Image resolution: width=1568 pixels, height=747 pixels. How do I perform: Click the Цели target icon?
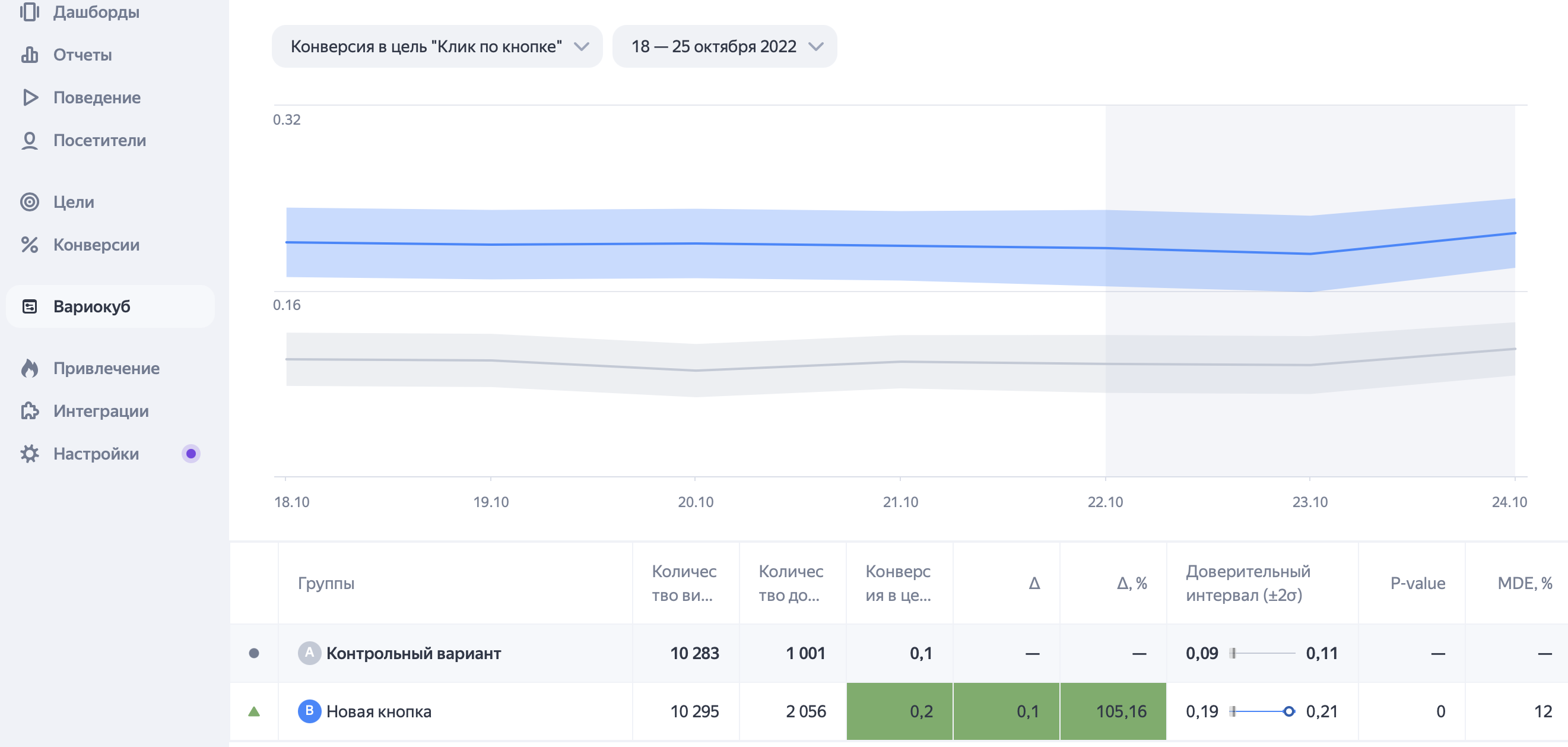[29, 202]
